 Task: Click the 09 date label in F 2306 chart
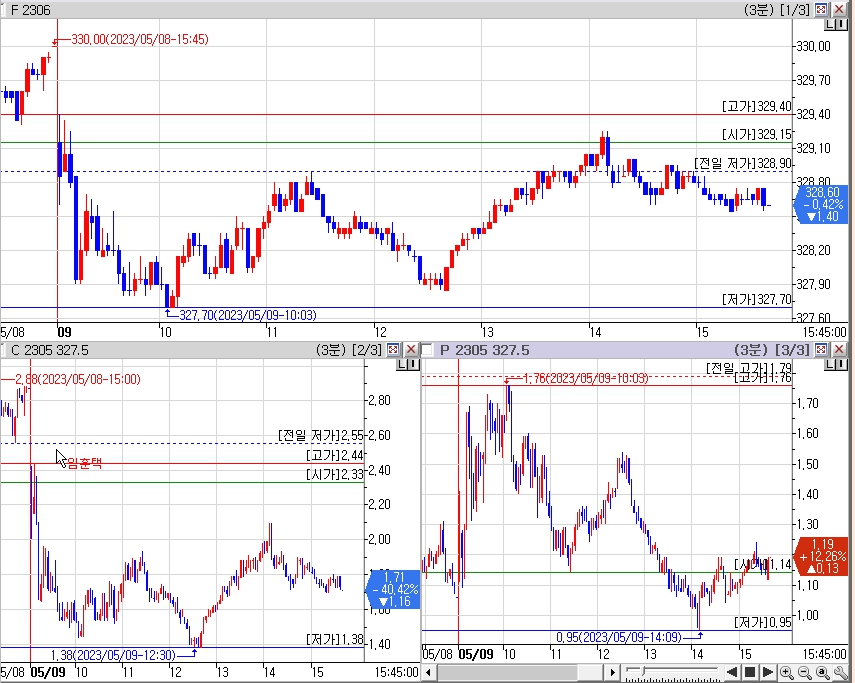pyautogui.click(x=64, y=332)
